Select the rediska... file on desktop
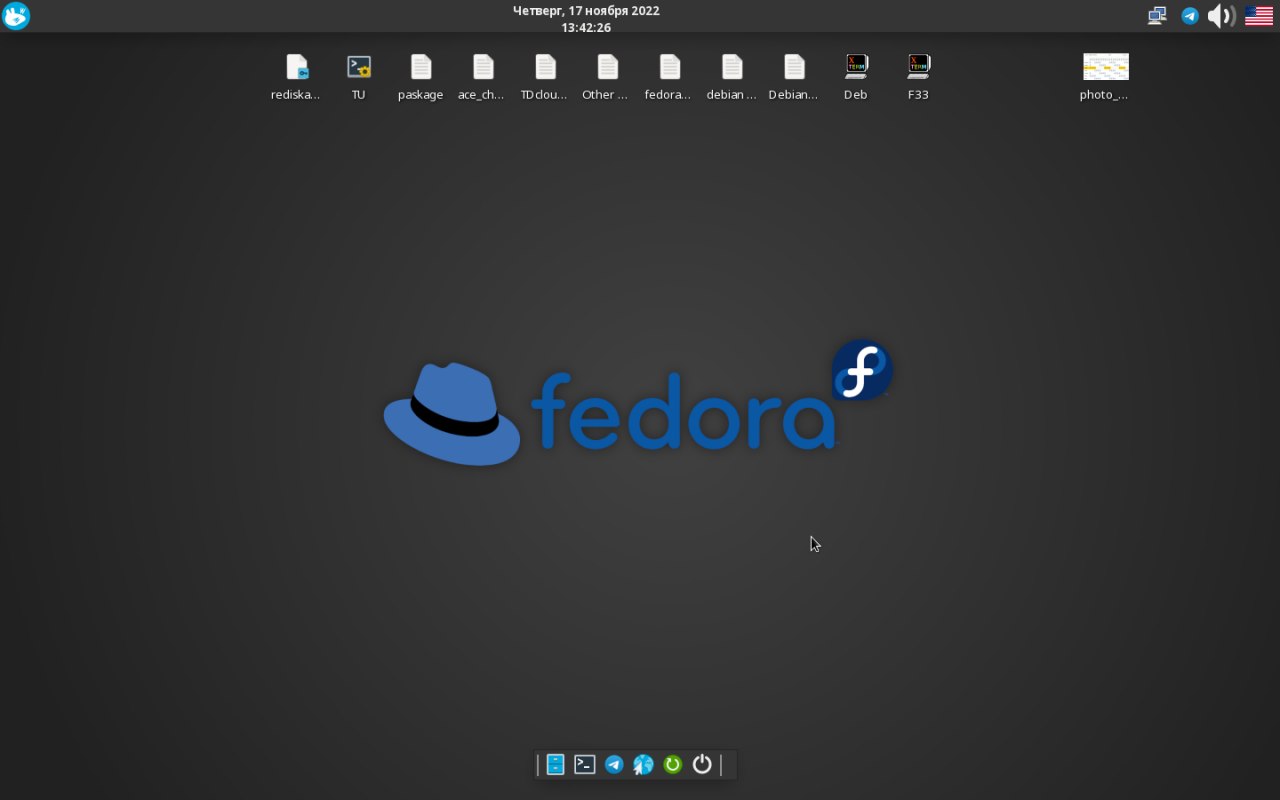1280x800 pixels. [296, 78]
